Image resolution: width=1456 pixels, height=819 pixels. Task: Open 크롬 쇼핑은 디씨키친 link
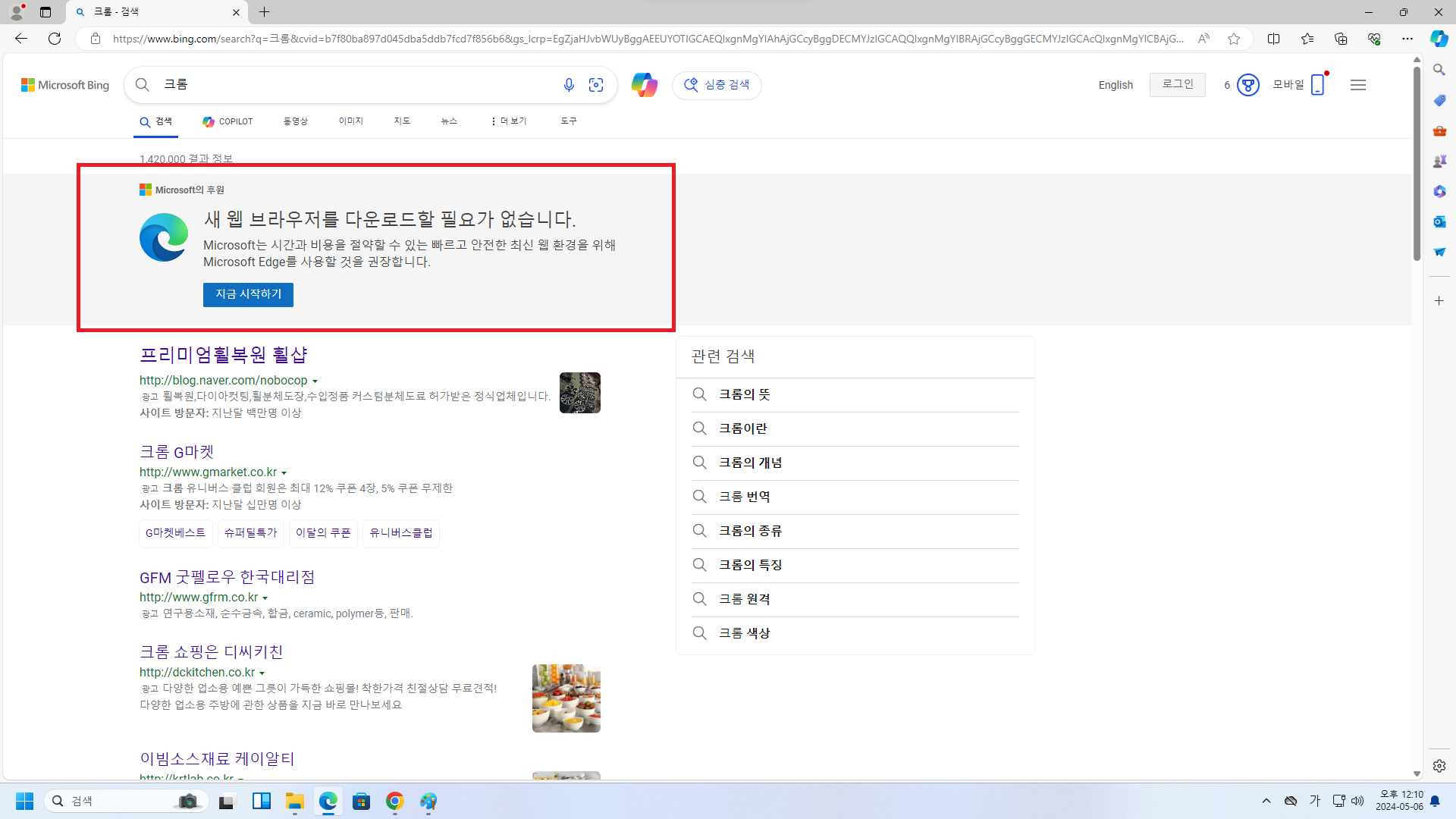(x=211, y=652)
